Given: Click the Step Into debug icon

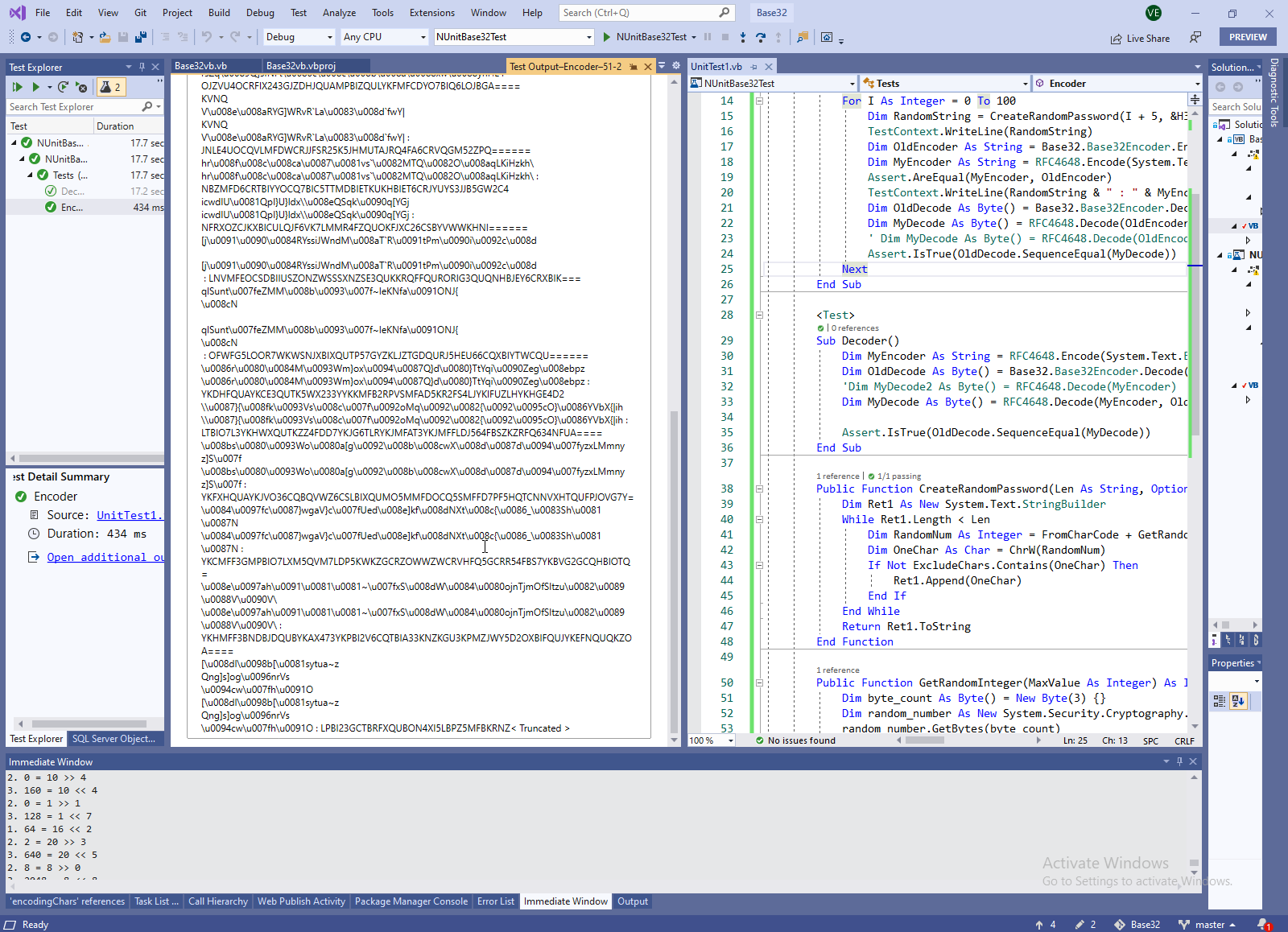Looking at the screenshot, I should (742, 37).
